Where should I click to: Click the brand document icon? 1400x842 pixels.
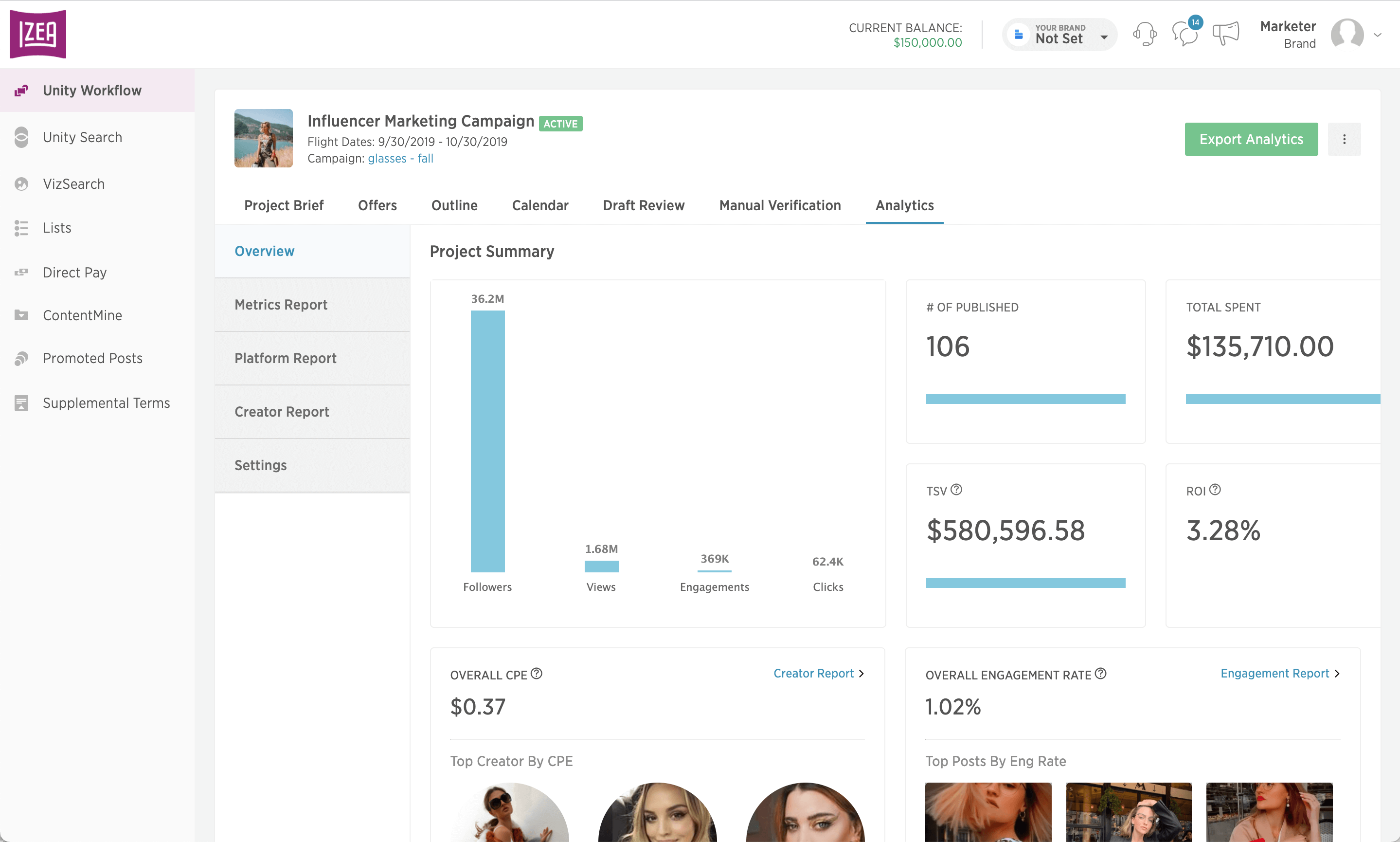(x=1019, y=35)
